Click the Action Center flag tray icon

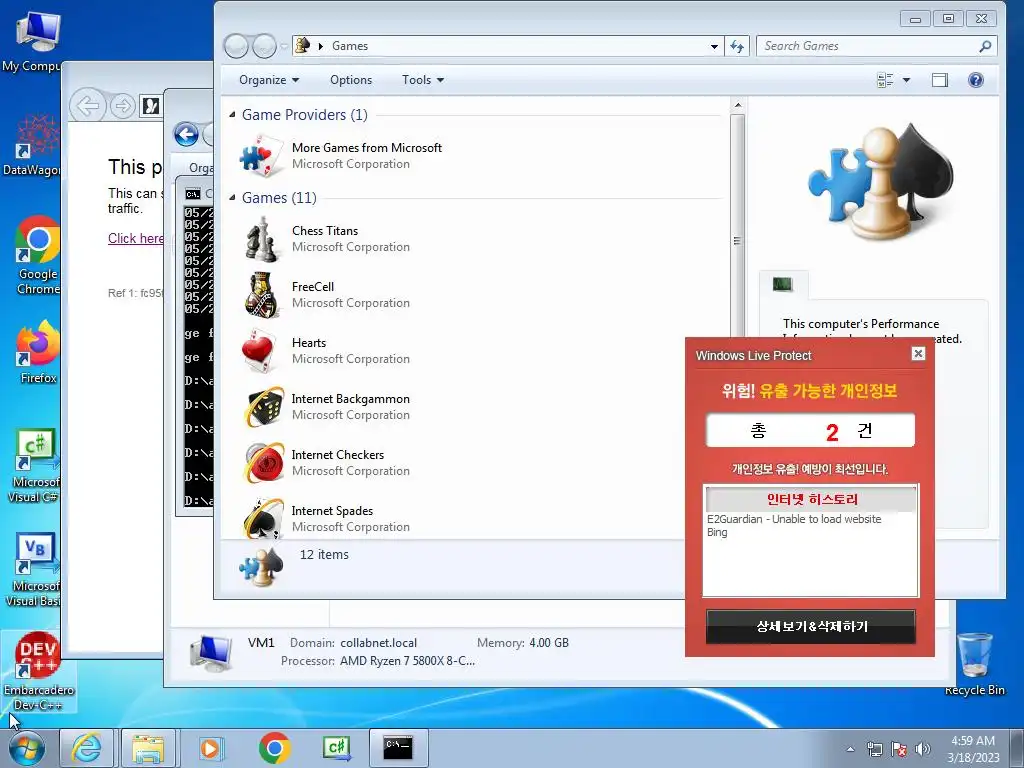coord(899,749)
